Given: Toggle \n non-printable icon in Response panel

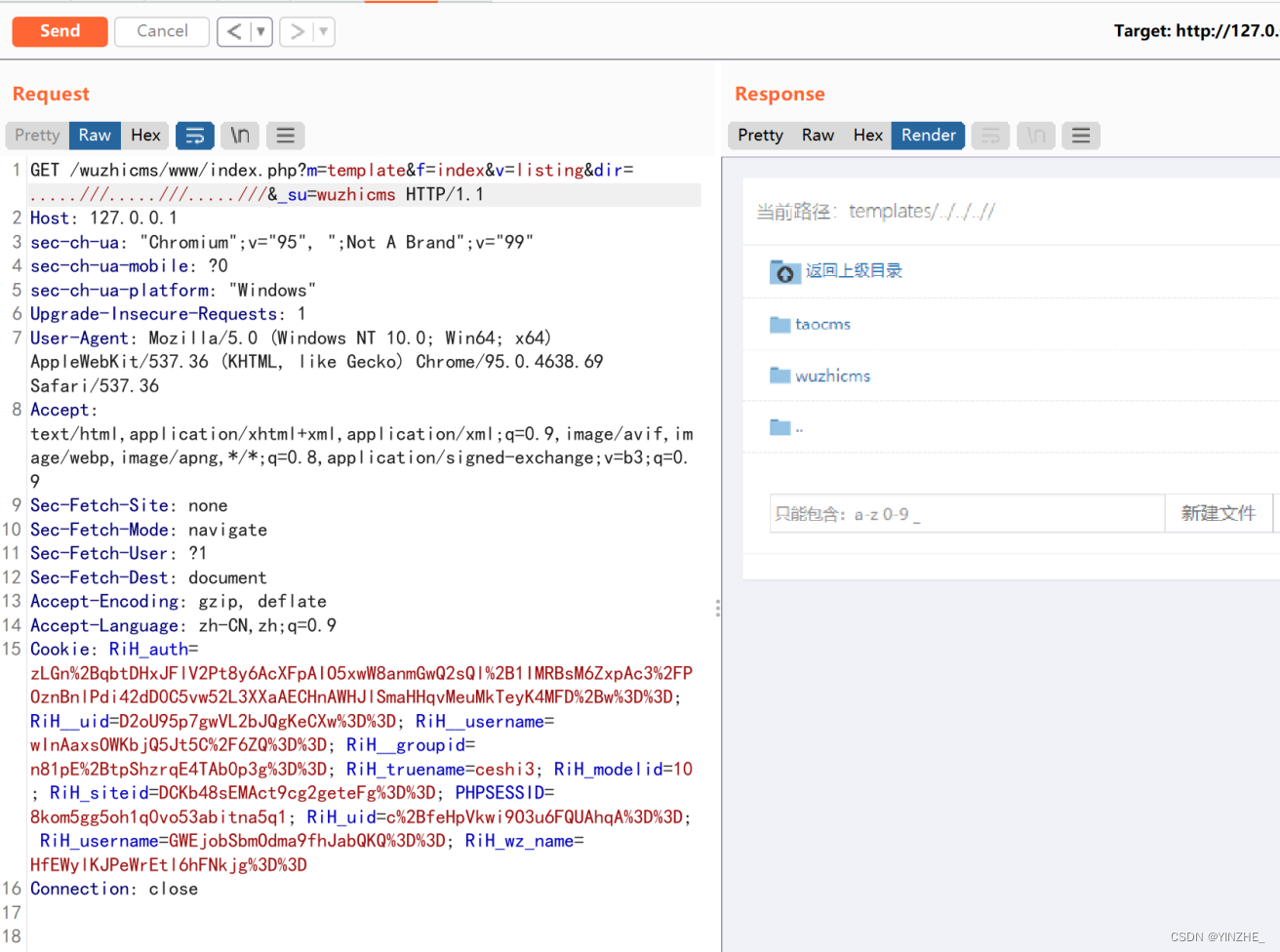Looking at the screenshot, I should [1036, 136].
